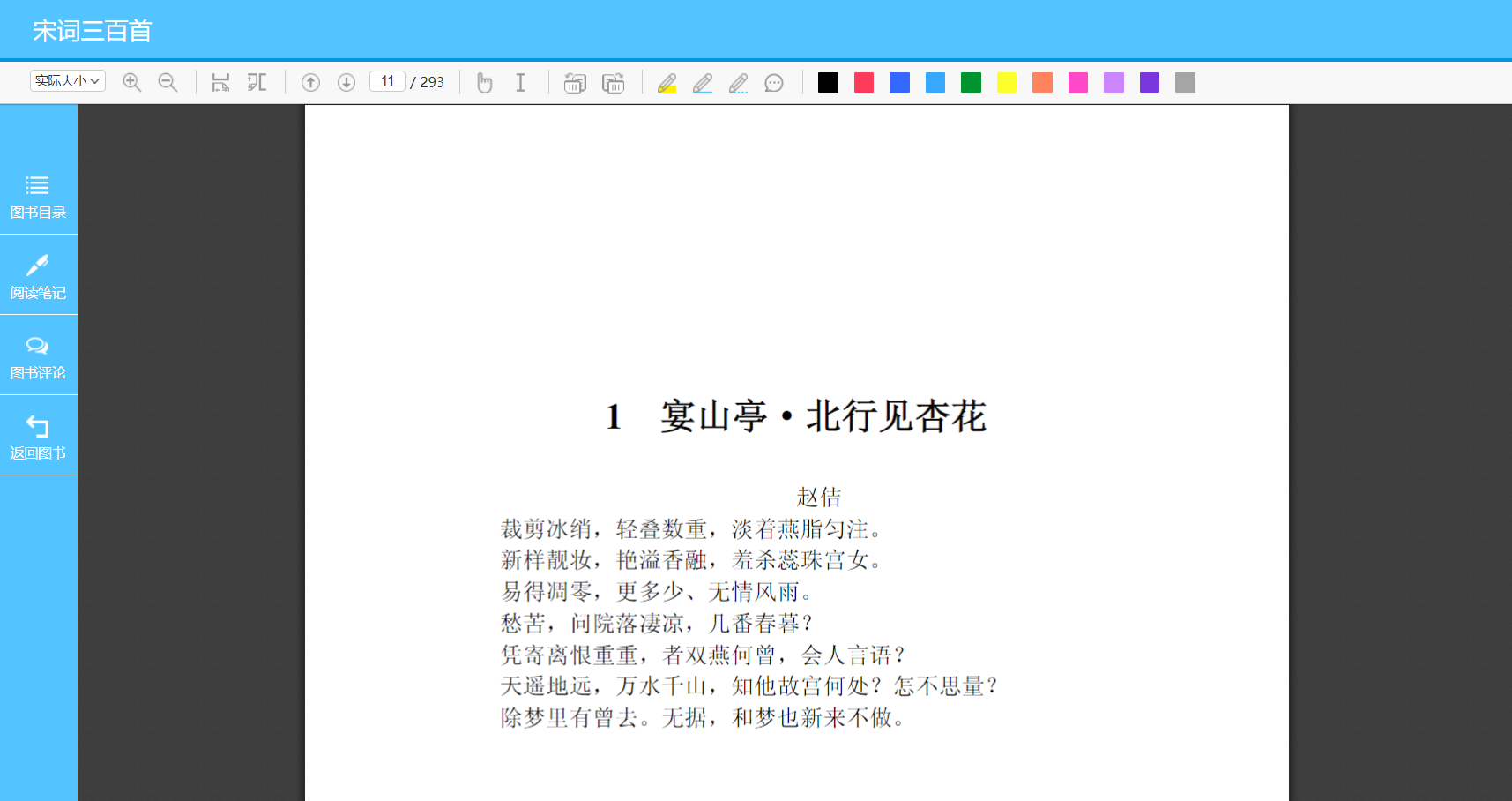The width and height of the screenshot is (1512, 801).
Task: Open 图书目录 table of contents
Action: [38, 196]
